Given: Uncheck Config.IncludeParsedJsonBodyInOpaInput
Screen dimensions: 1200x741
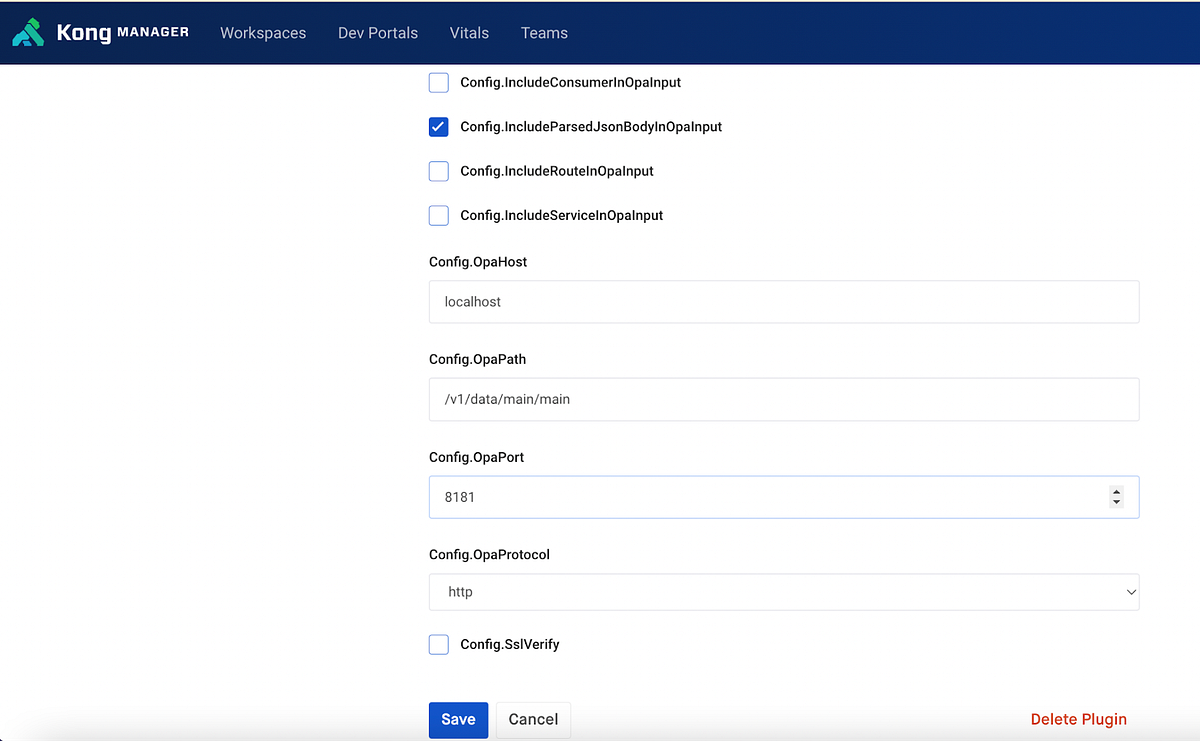Looking at the screenshot, I should [438, 127].
